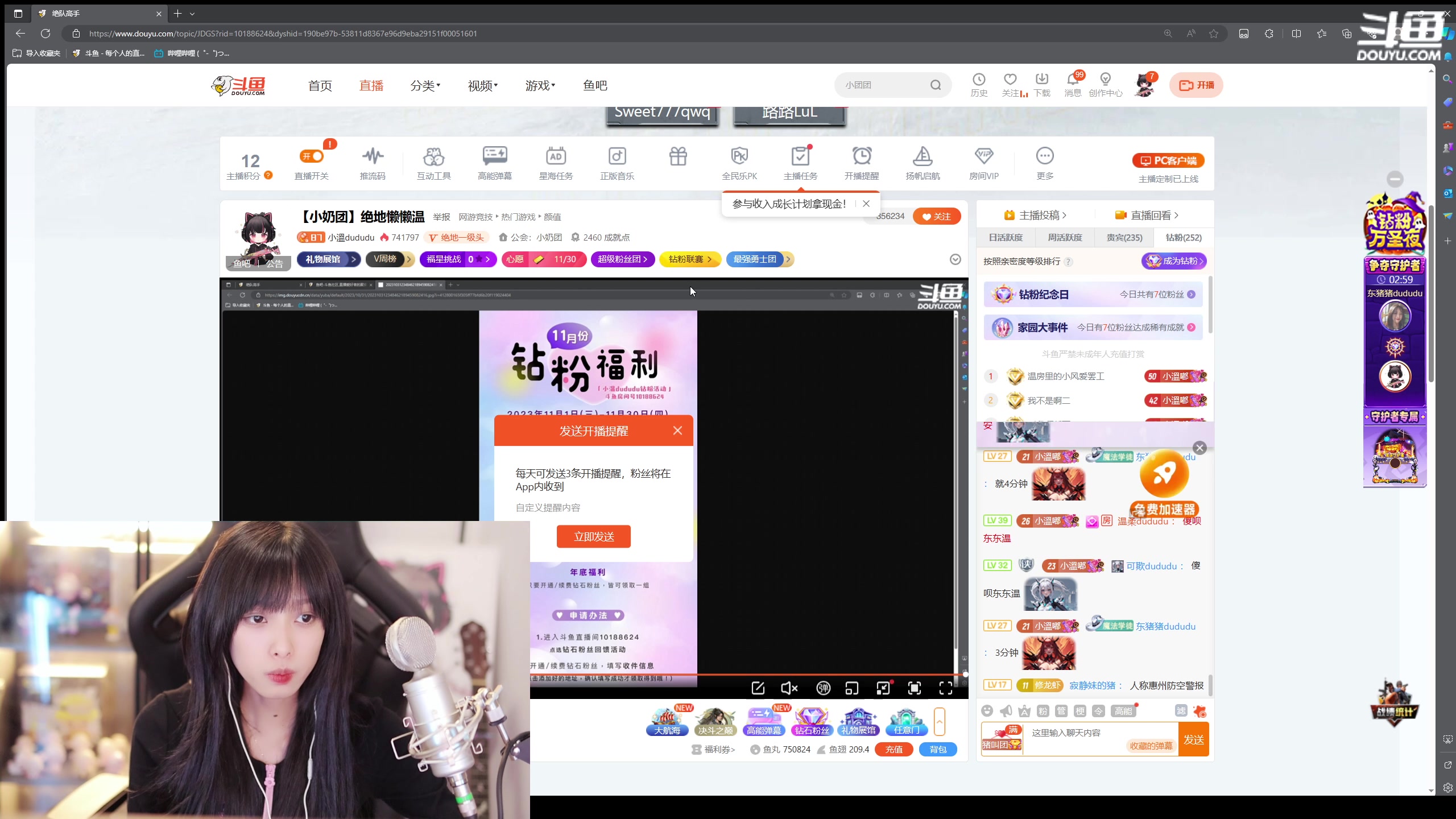The width and height of the screenshot is (1456, 819).
Task: Click the 发送 chat send button
Action: (1193, 739)
